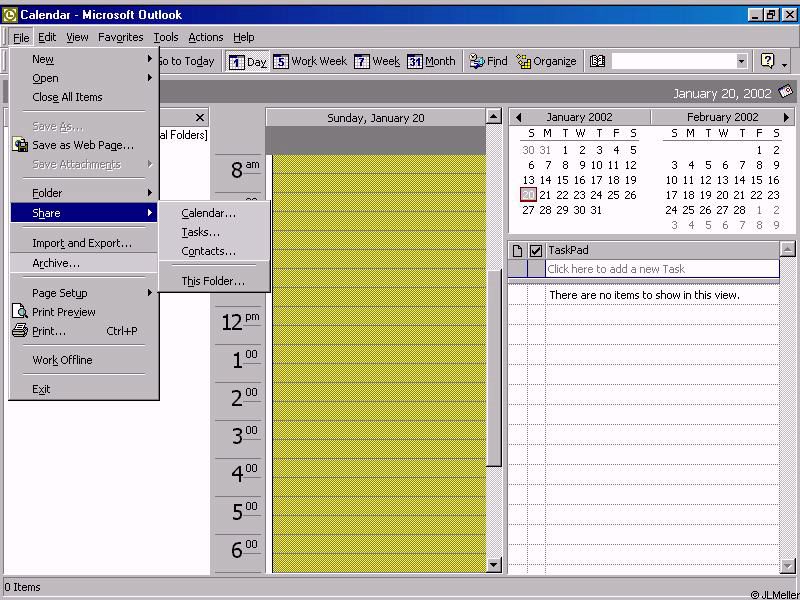Screen dimensions: 800x600
Task: Click the TaskPad task icon column header
Action: pyautogui.click(x=517, y=250)
